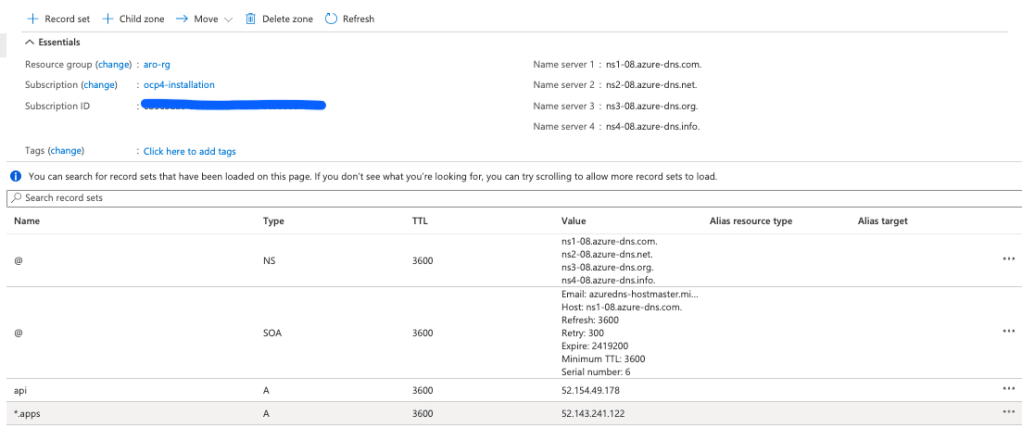Open ellipsis menu for *.apps record
The height and width of the screenshot is (428, 1022).
click(x=1008, y=412)
